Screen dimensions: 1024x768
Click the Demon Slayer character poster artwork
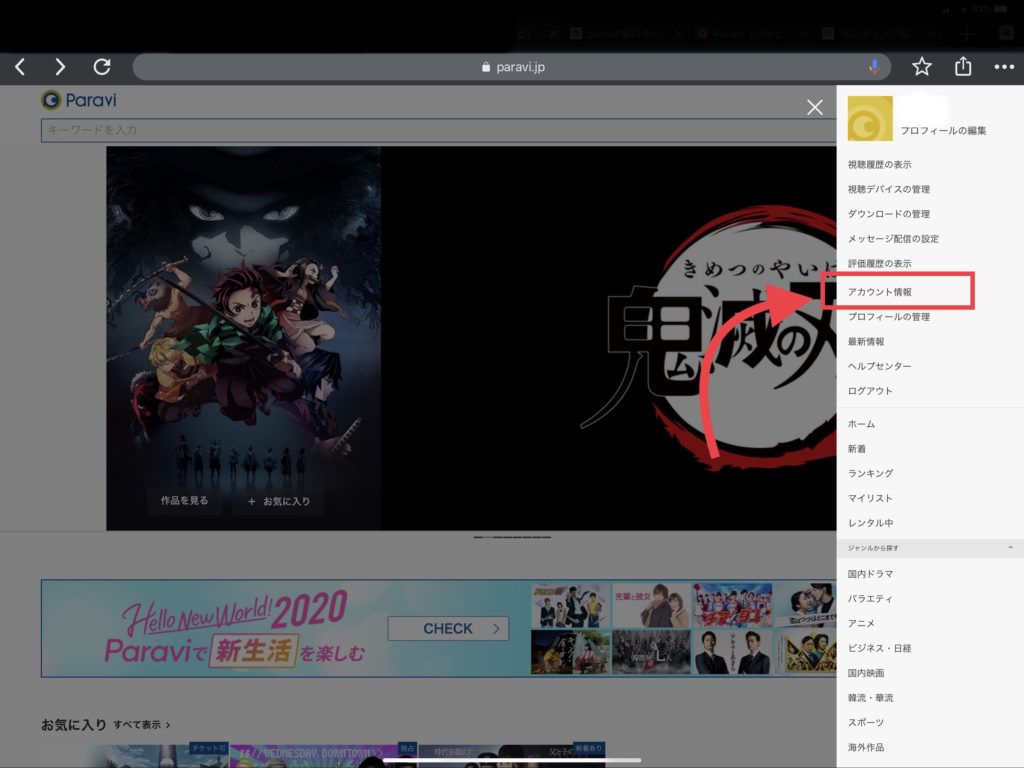click(244, 338)
